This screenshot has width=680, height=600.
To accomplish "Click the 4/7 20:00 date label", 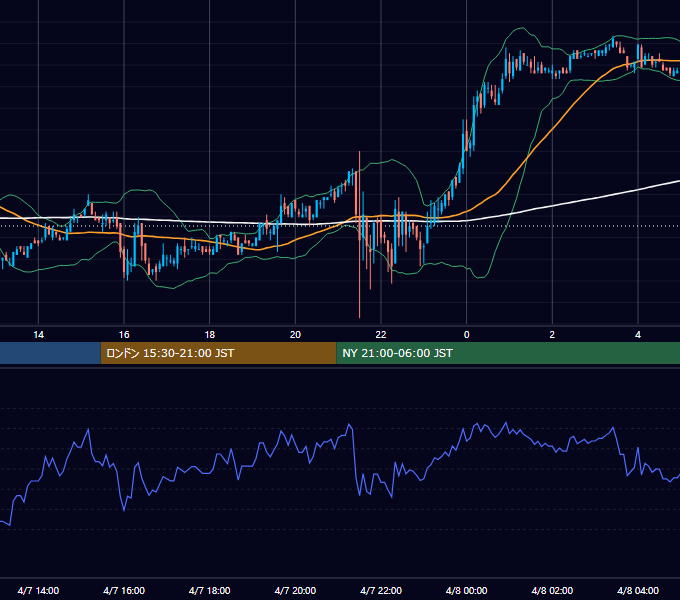I will (x=295, y=591).
